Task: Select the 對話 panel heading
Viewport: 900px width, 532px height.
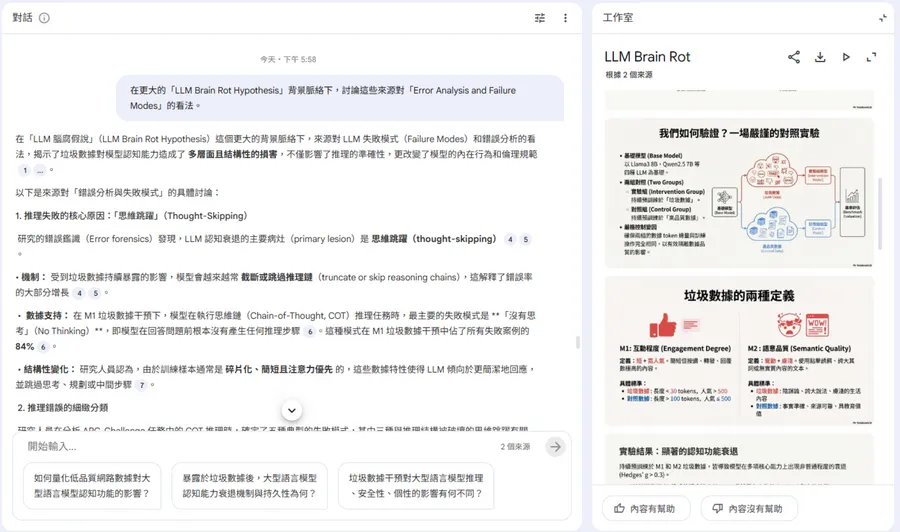Action: tap(22, 18)
